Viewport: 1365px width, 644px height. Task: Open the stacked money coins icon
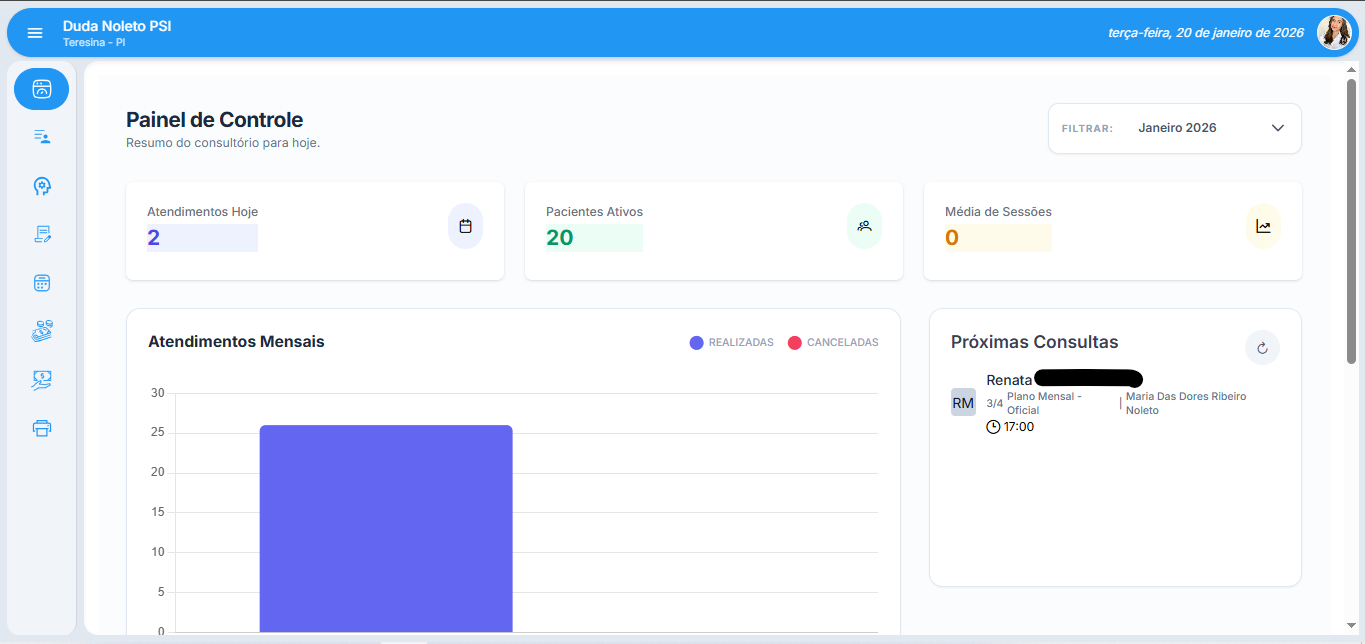pos(41,331)
